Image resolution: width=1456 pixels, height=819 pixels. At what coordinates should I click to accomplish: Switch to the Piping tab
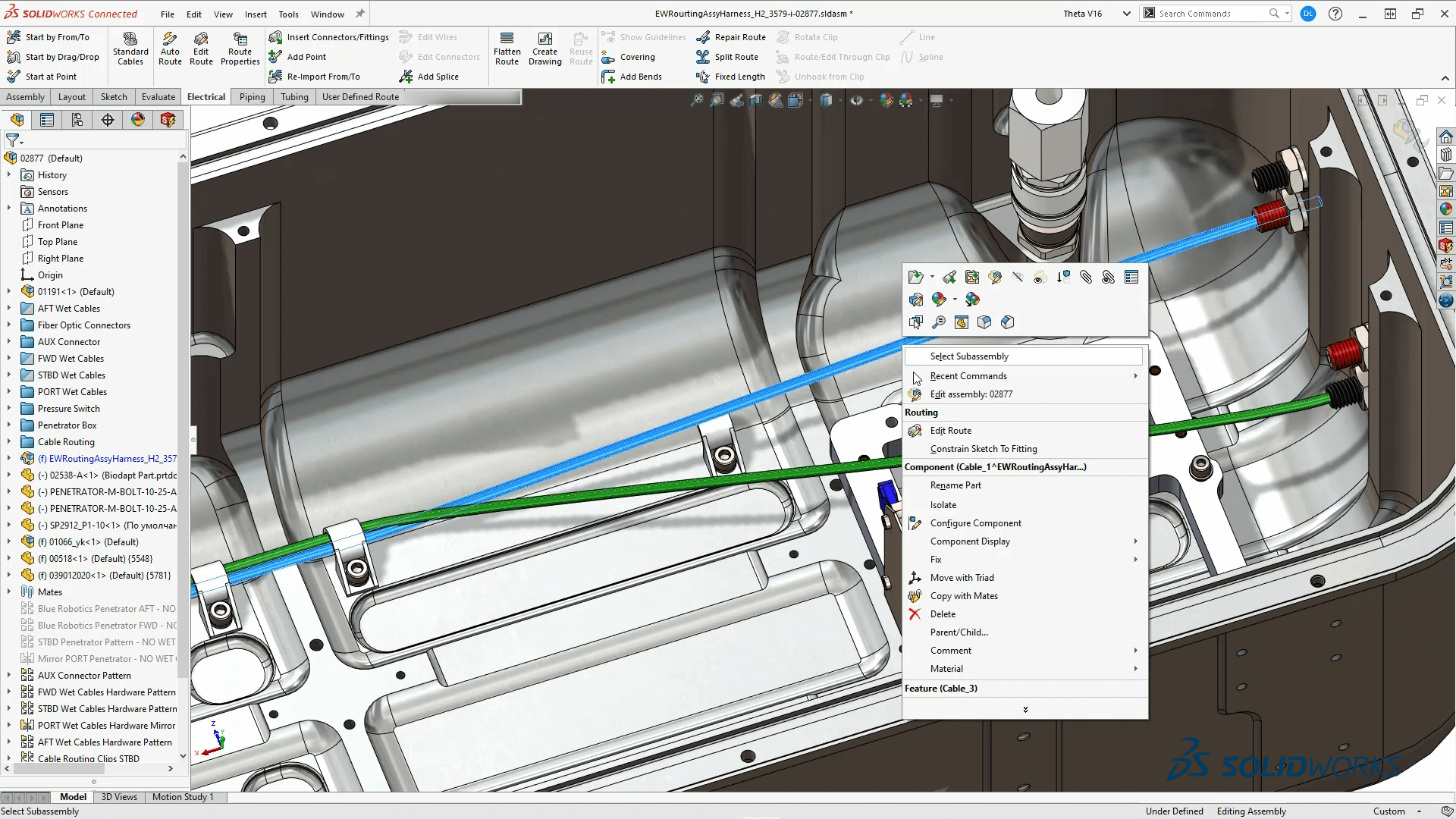point(252,97)
